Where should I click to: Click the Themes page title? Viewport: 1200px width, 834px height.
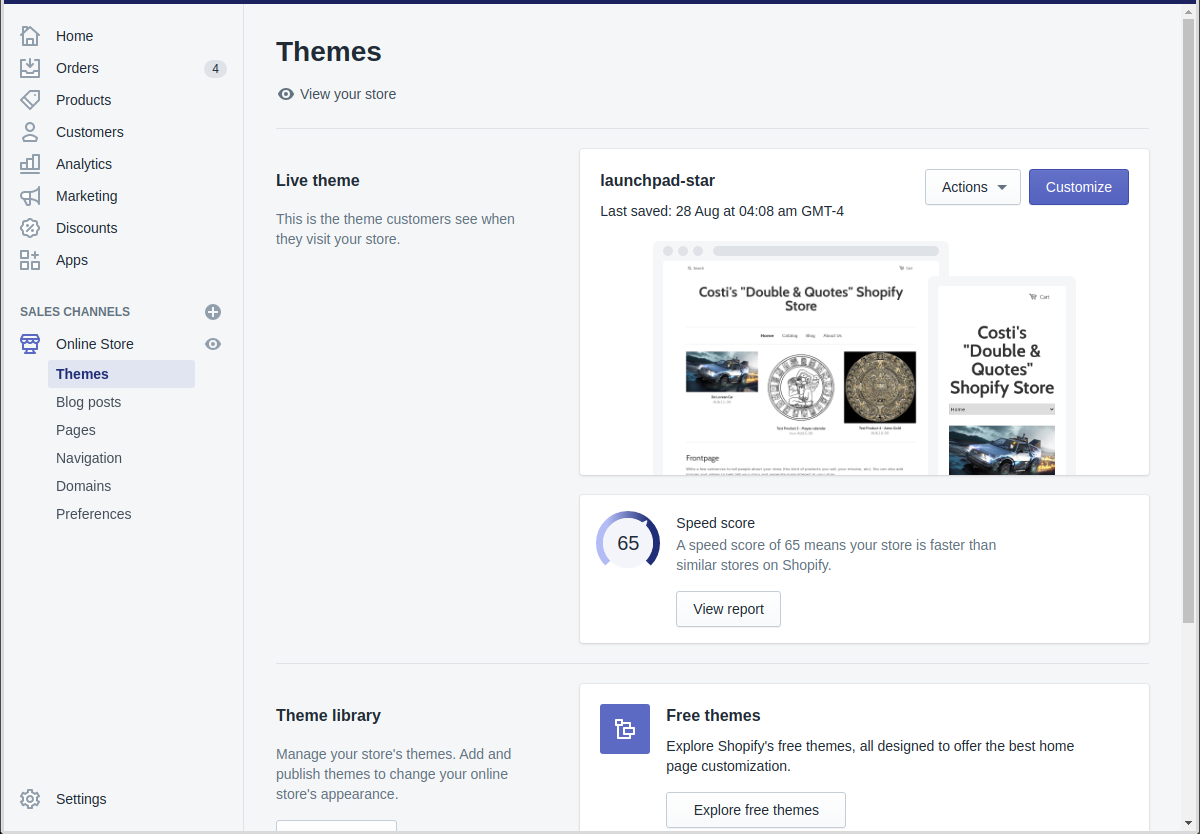tap(329, 52)
